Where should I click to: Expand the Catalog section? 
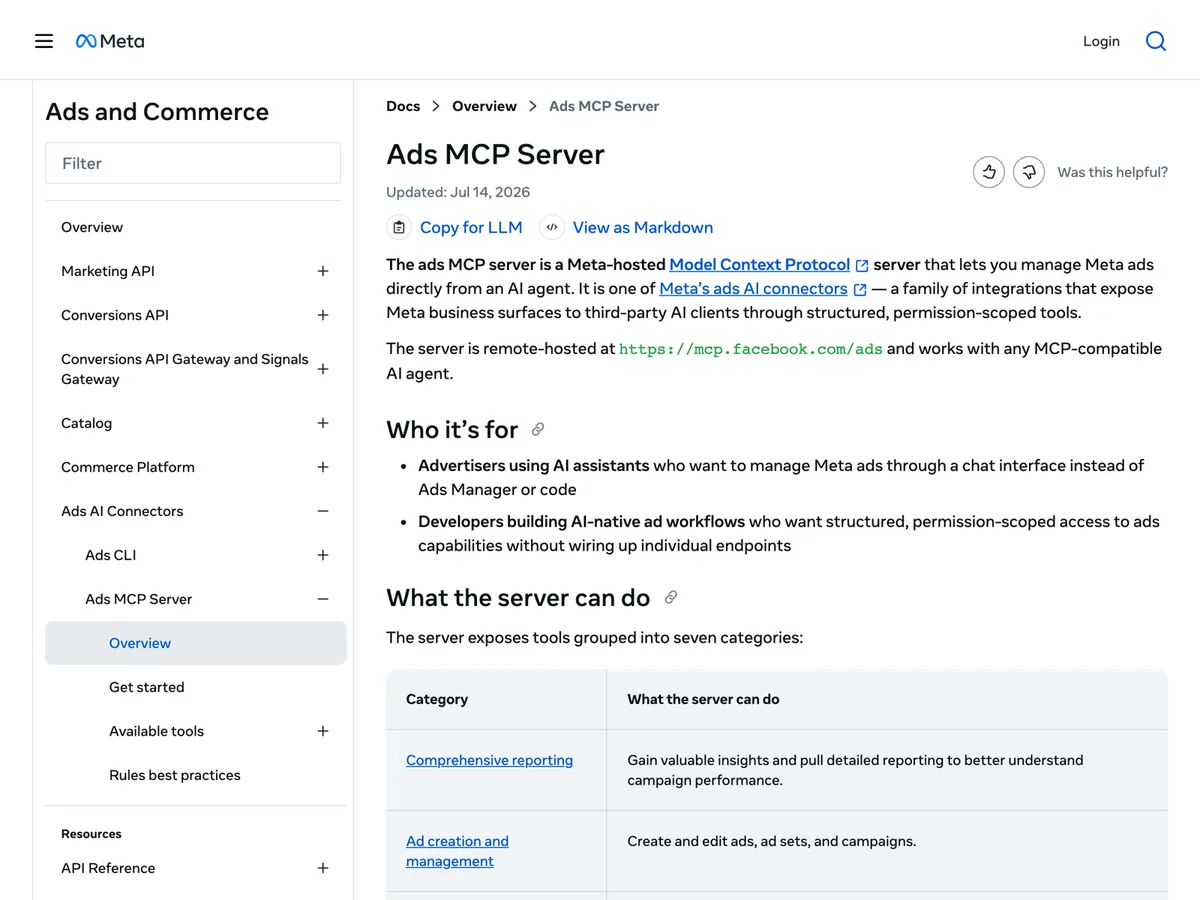point(323,423)
